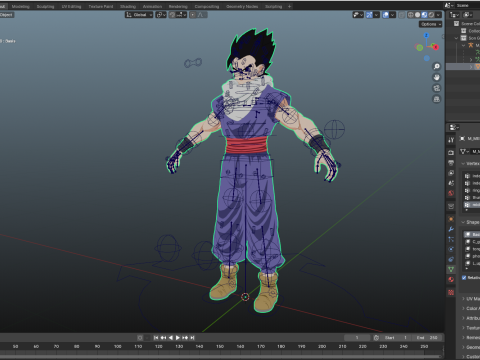480x360 pixels.
Task: Toggle timeline auto keying record button
Action: (x=140, y=338)
